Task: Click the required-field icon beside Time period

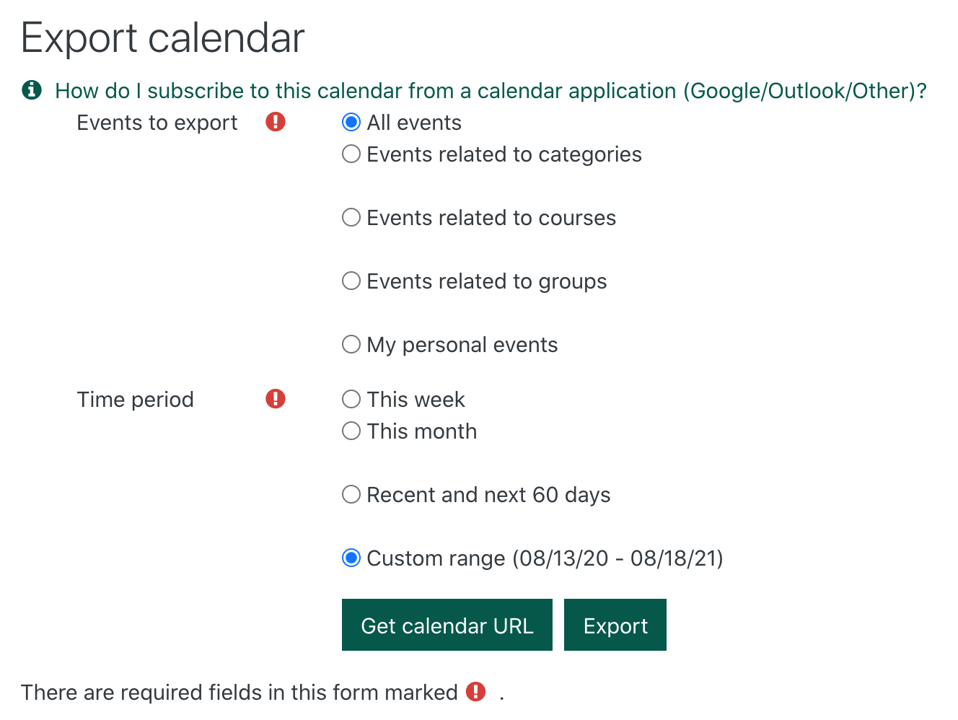Action: click(275, 399)
